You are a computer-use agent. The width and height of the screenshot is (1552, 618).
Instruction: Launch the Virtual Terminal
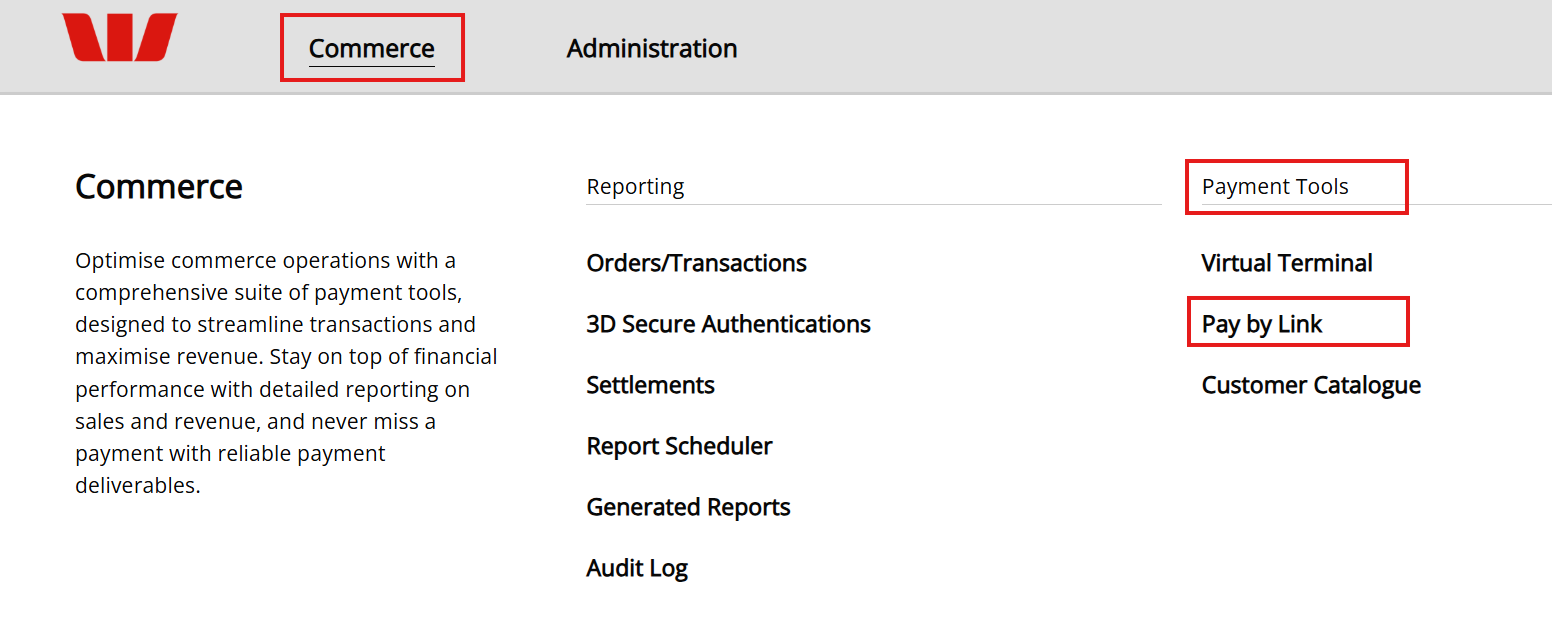click(x=1287, y=263)
